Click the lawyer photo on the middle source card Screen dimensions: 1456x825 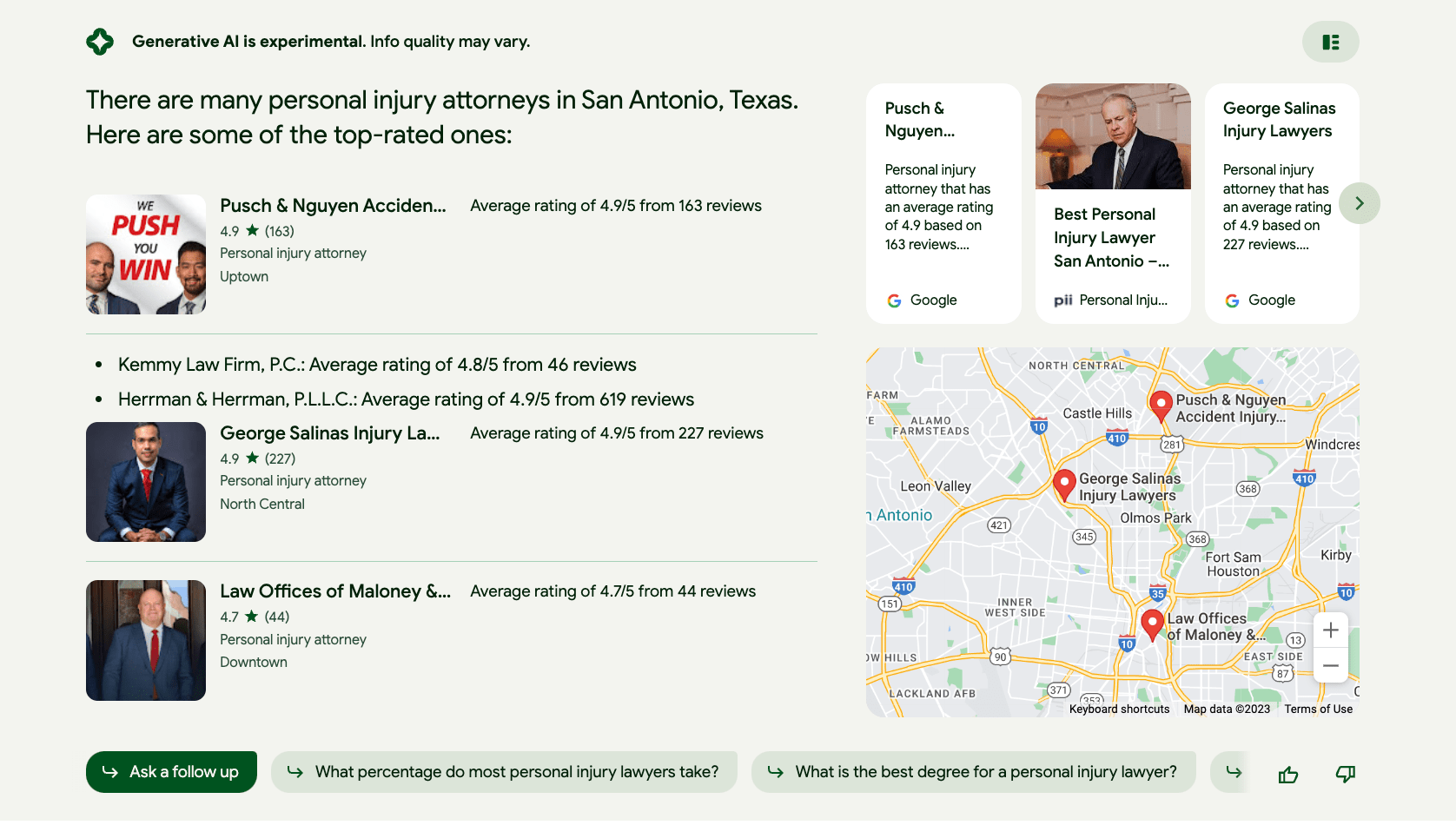point(1113,136)
